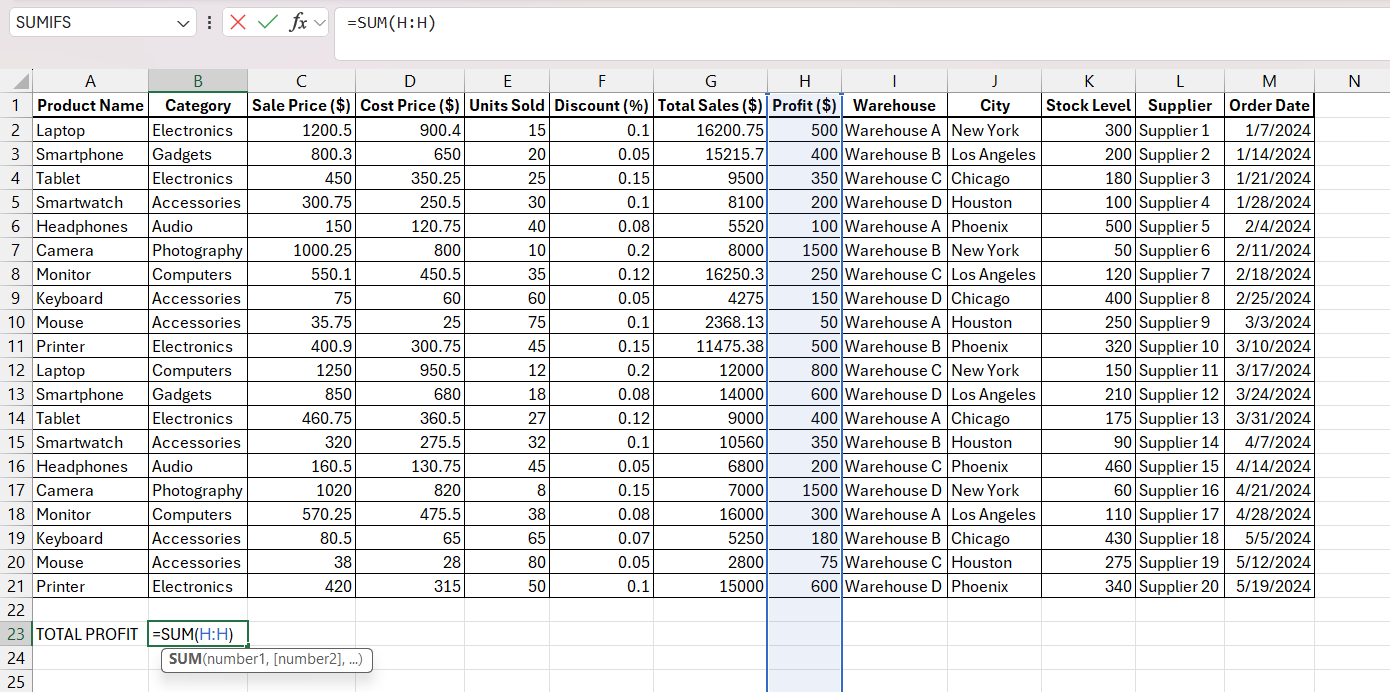Screen dimensions: 1390x692
Task: Select sale price cell 1000.25
Action: coord(301,250)
